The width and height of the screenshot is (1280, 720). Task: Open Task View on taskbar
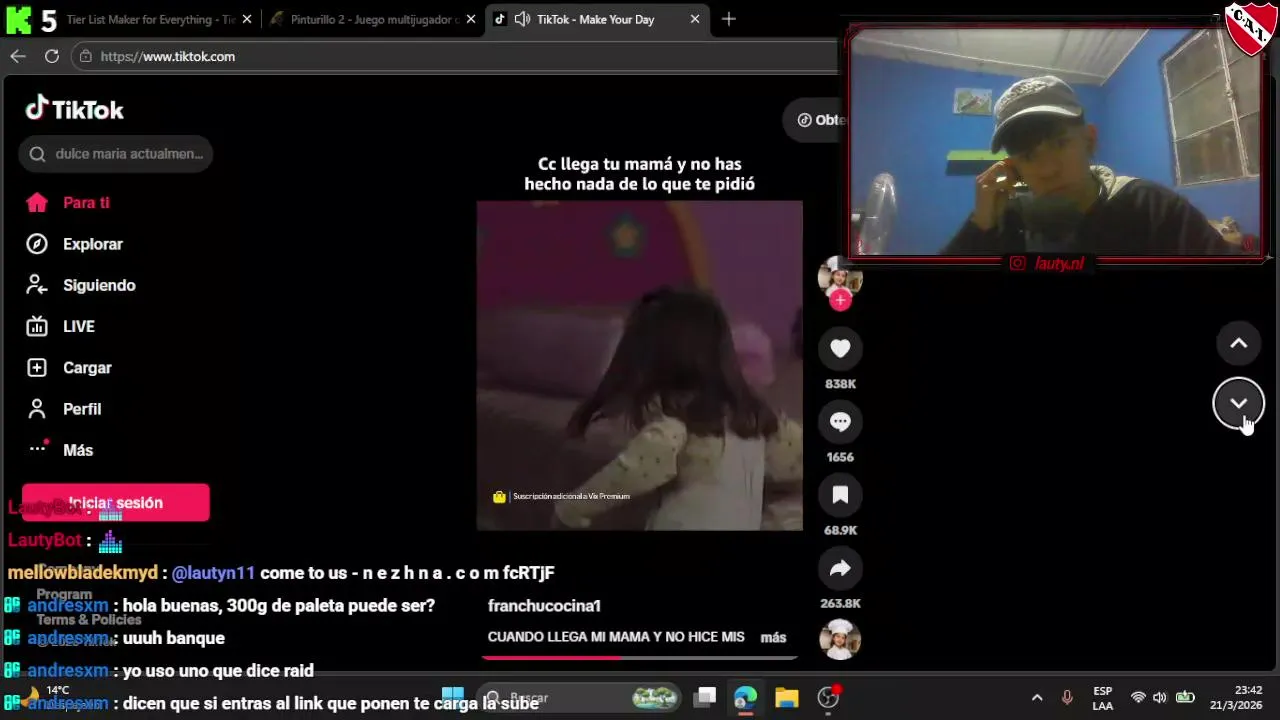click(706, 697)
